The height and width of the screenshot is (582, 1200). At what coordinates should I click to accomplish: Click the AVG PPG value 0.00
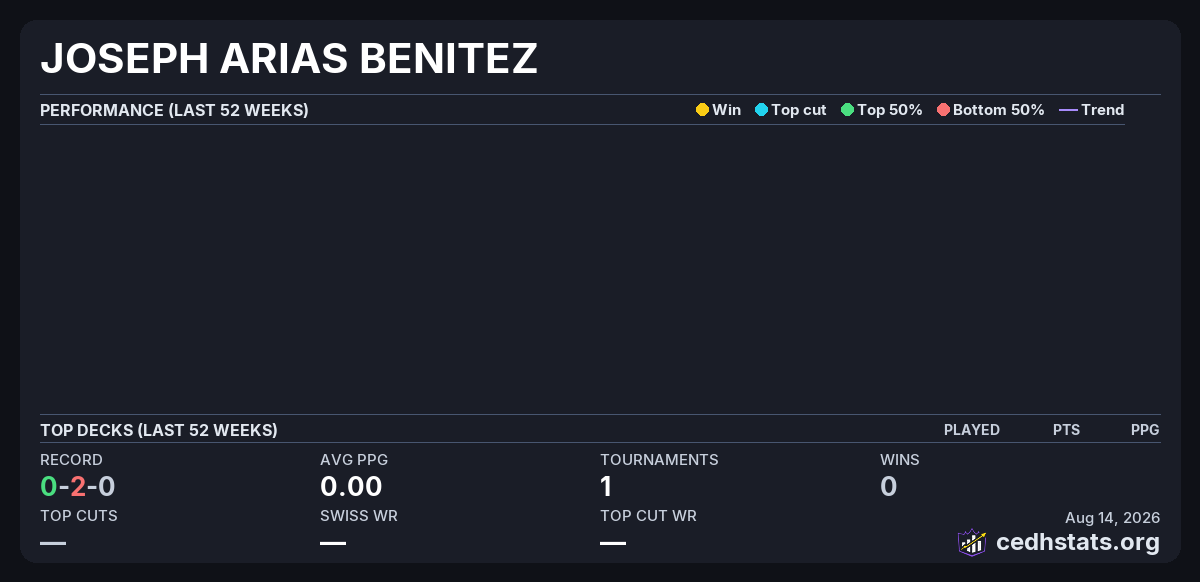[351, 487]
